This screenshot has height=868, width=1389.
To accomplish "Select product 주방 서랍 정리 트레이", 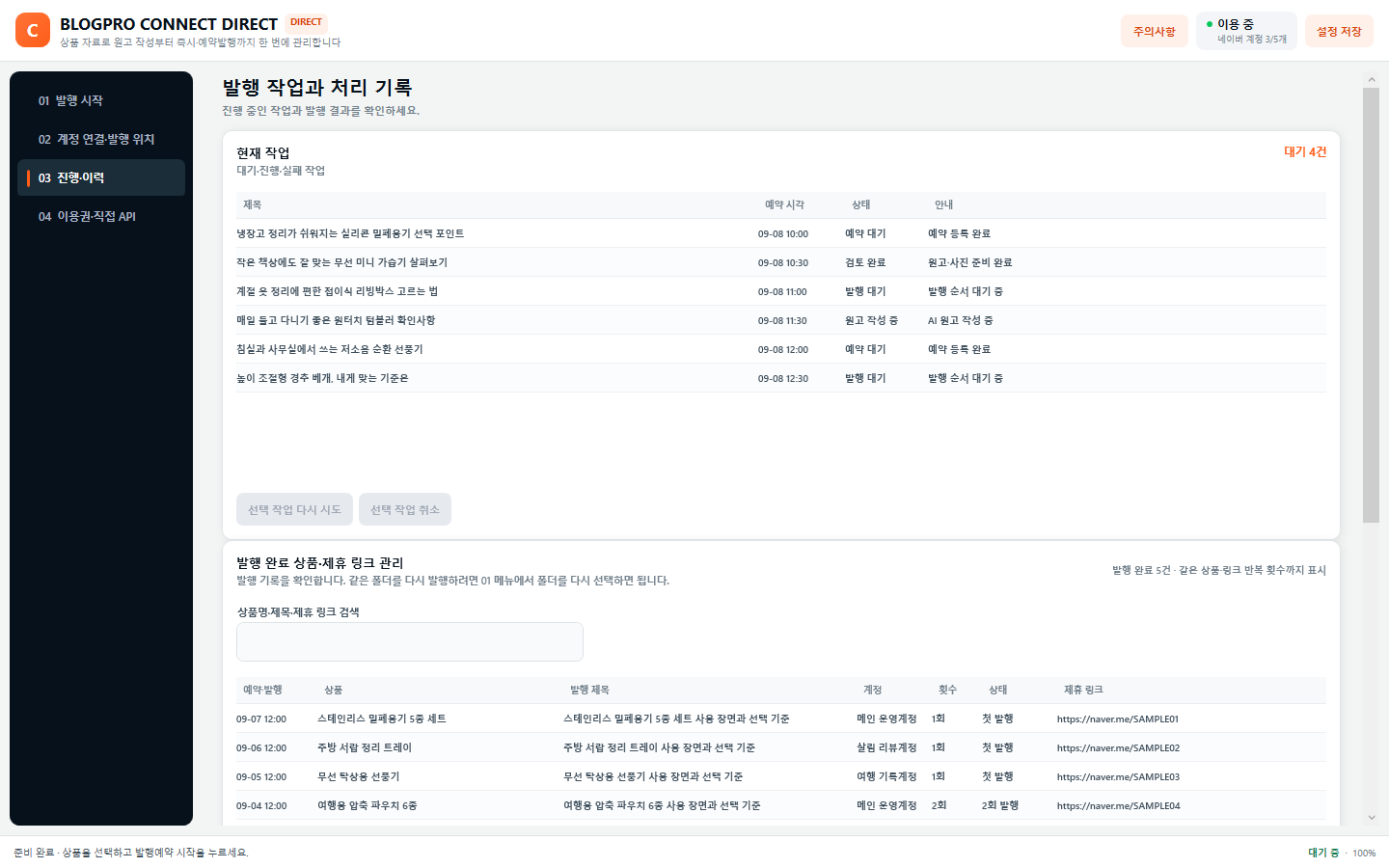I will point(365,747).
